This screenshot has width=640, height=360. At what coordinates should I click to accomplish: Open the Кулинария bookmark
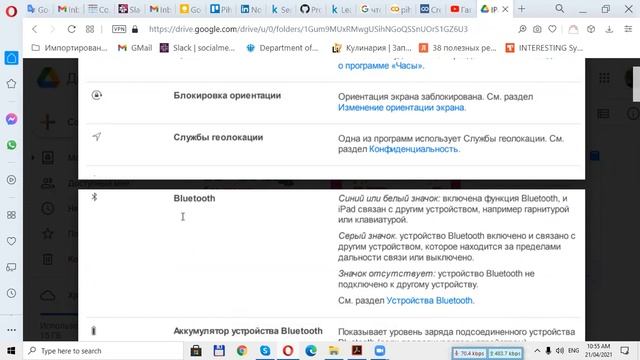click(372, 48)
